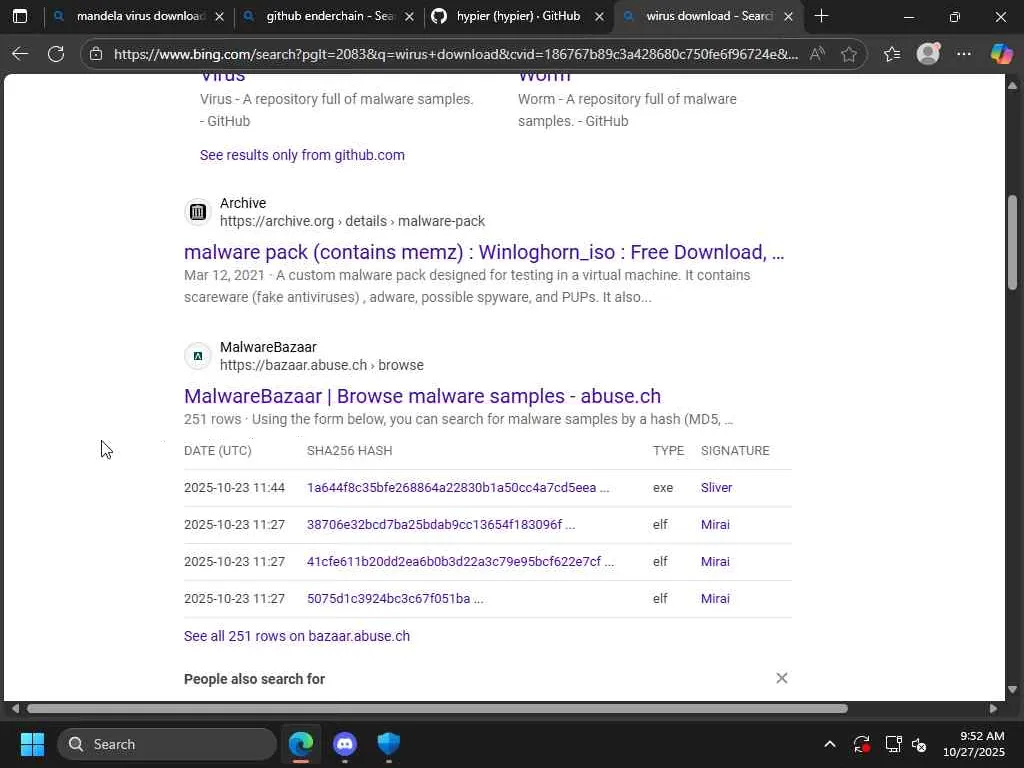Open 'See results only from github.com' link

coord(302,155)
